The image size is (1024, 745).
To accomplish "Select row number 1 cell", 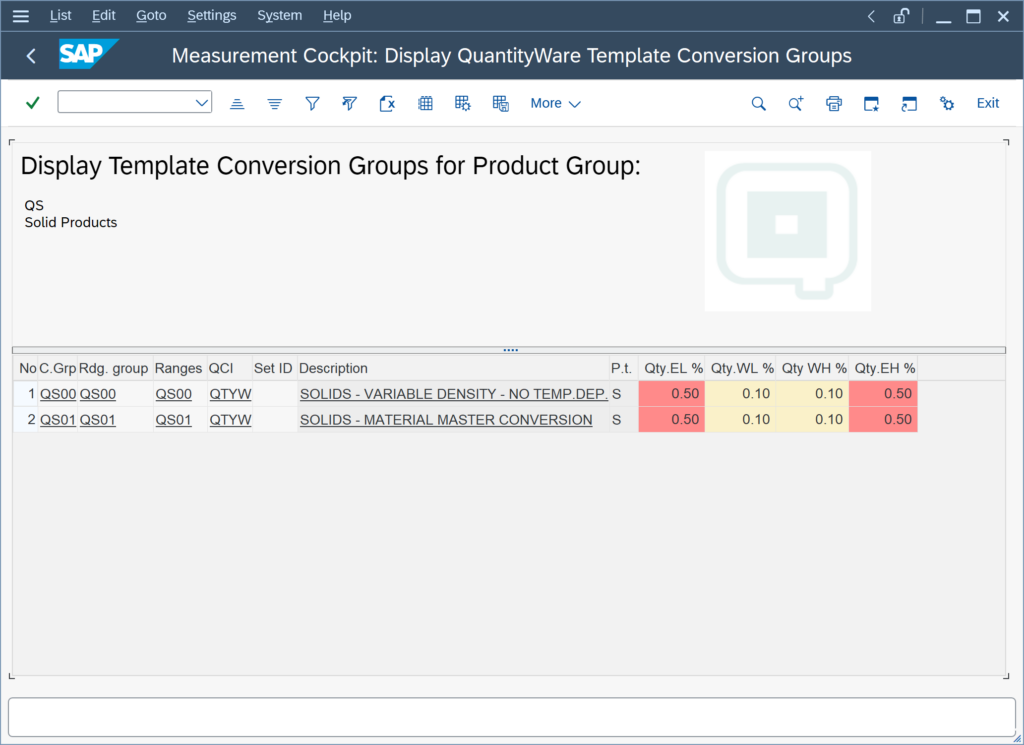I will click(x=25, y=394).
